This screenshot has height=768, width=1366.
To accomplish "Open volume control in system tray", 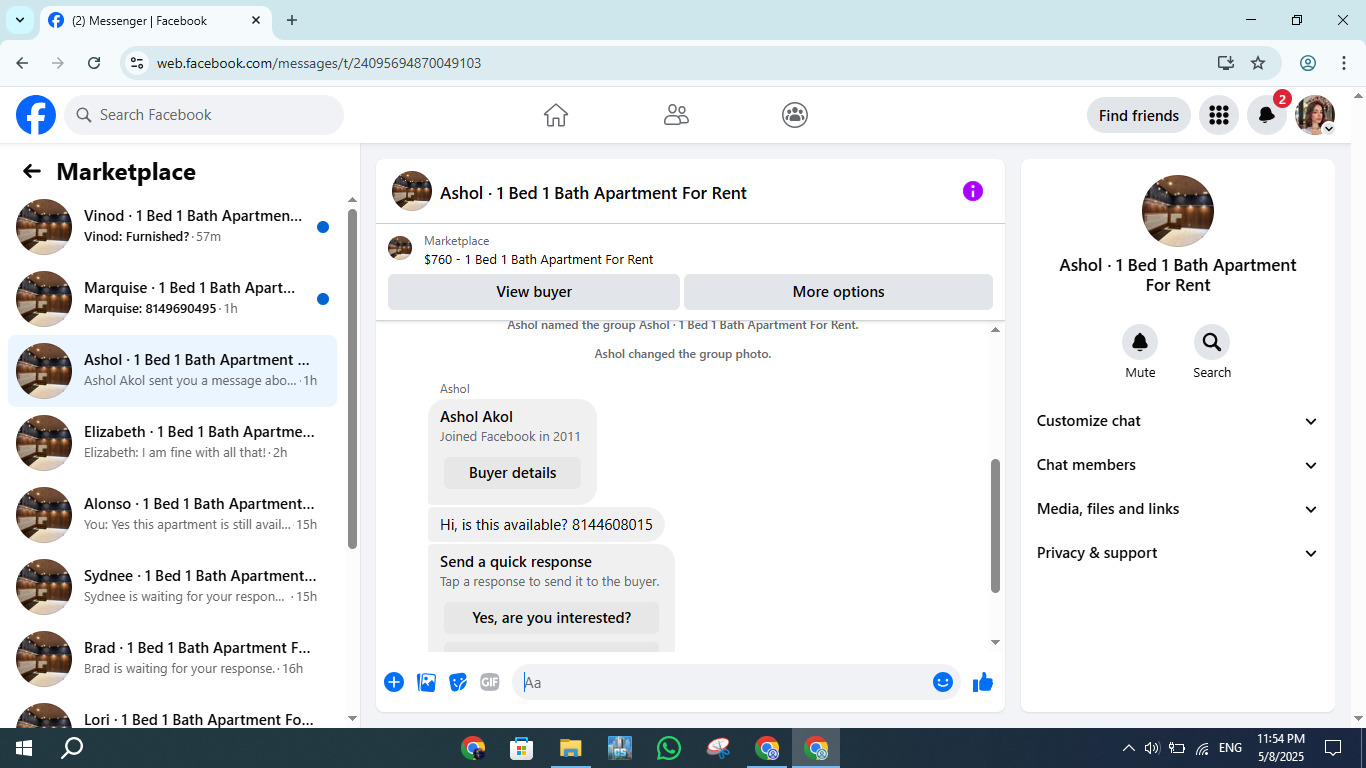I will point(1152,748).
